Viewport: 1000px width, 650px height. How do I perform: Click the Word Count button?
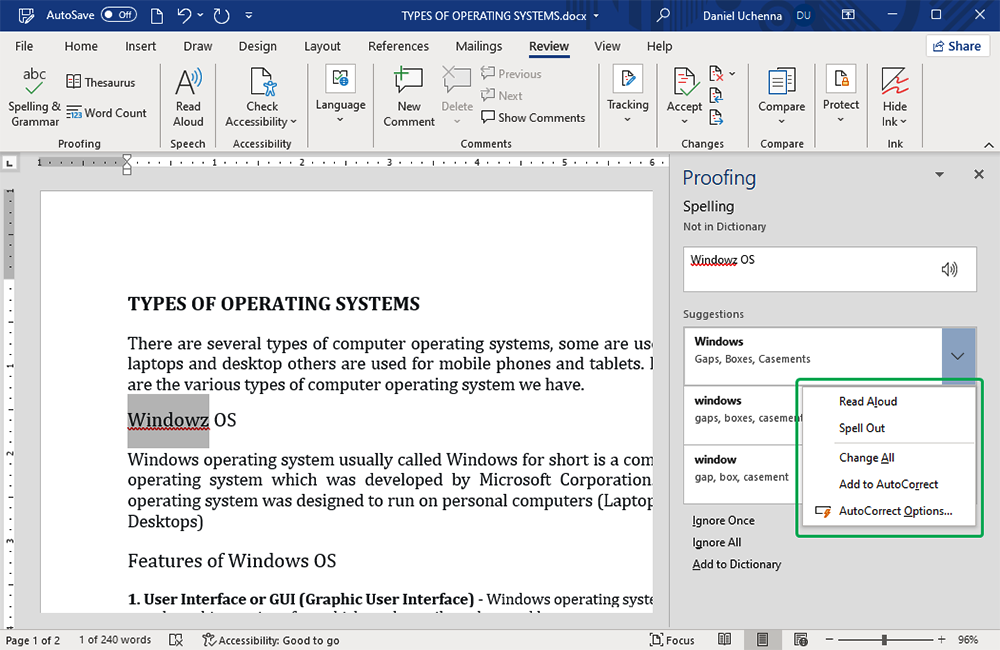[x=106, y=113]
